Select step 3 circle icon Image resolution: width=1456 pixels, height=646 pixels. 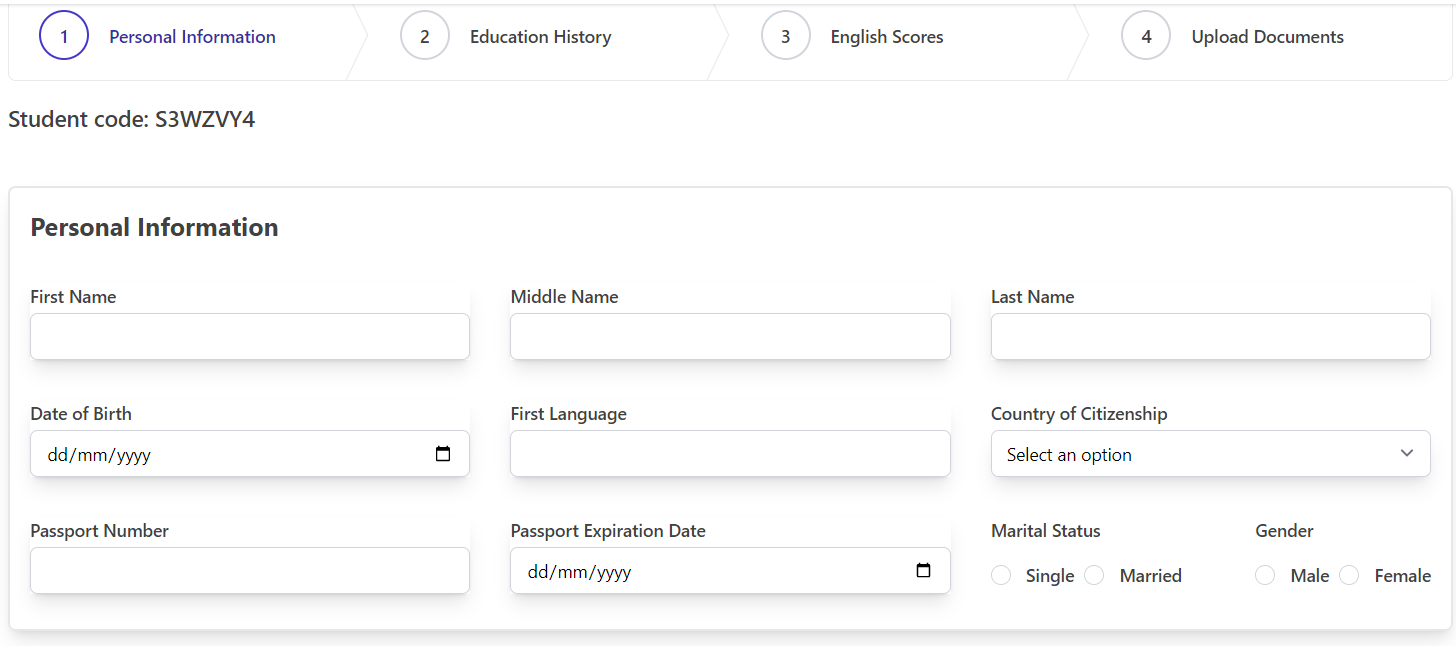tap(786, 36)
